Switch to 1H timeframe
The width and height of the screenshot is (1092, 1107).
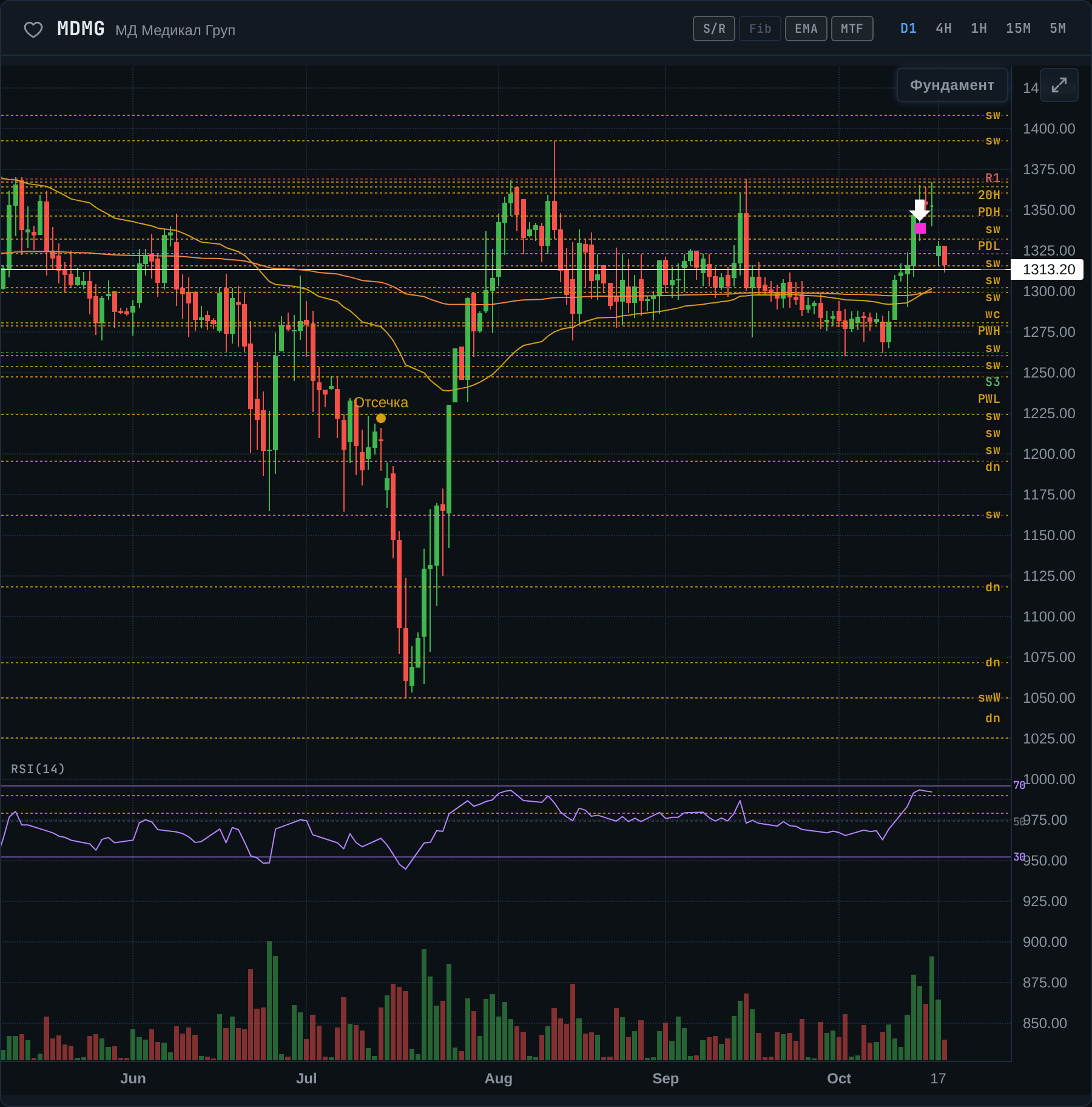click(979, 29)
